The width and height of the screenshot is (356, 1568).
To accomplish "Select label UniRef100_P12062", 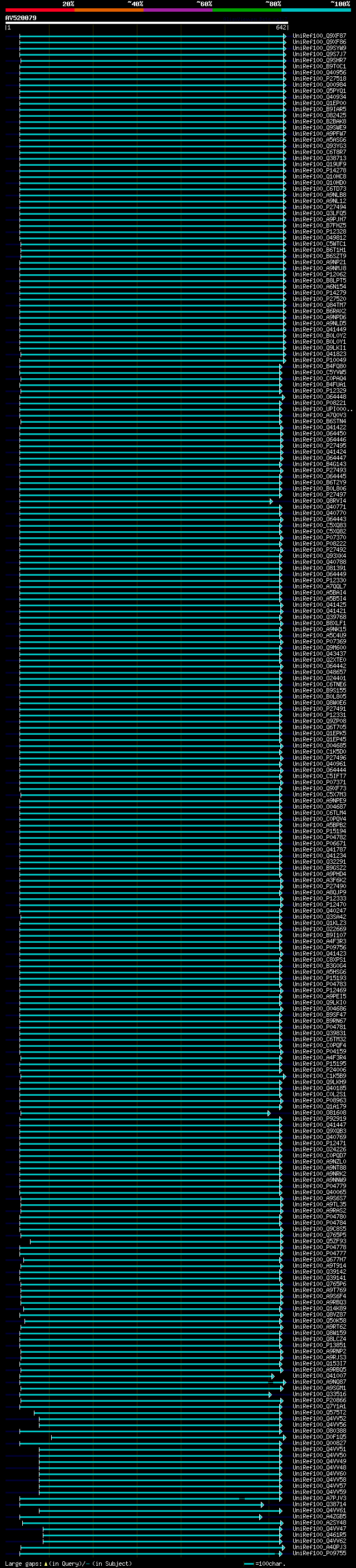I will point(319,275).
